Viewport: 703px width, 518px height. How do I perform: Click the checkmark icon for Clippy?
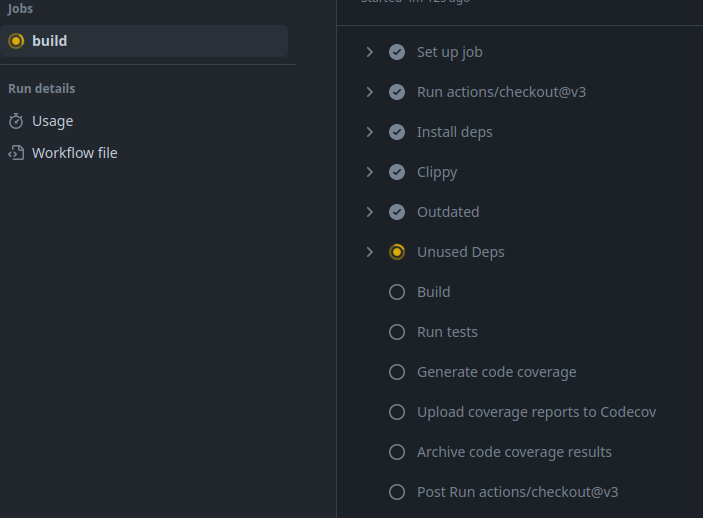[x=397, y=172]
